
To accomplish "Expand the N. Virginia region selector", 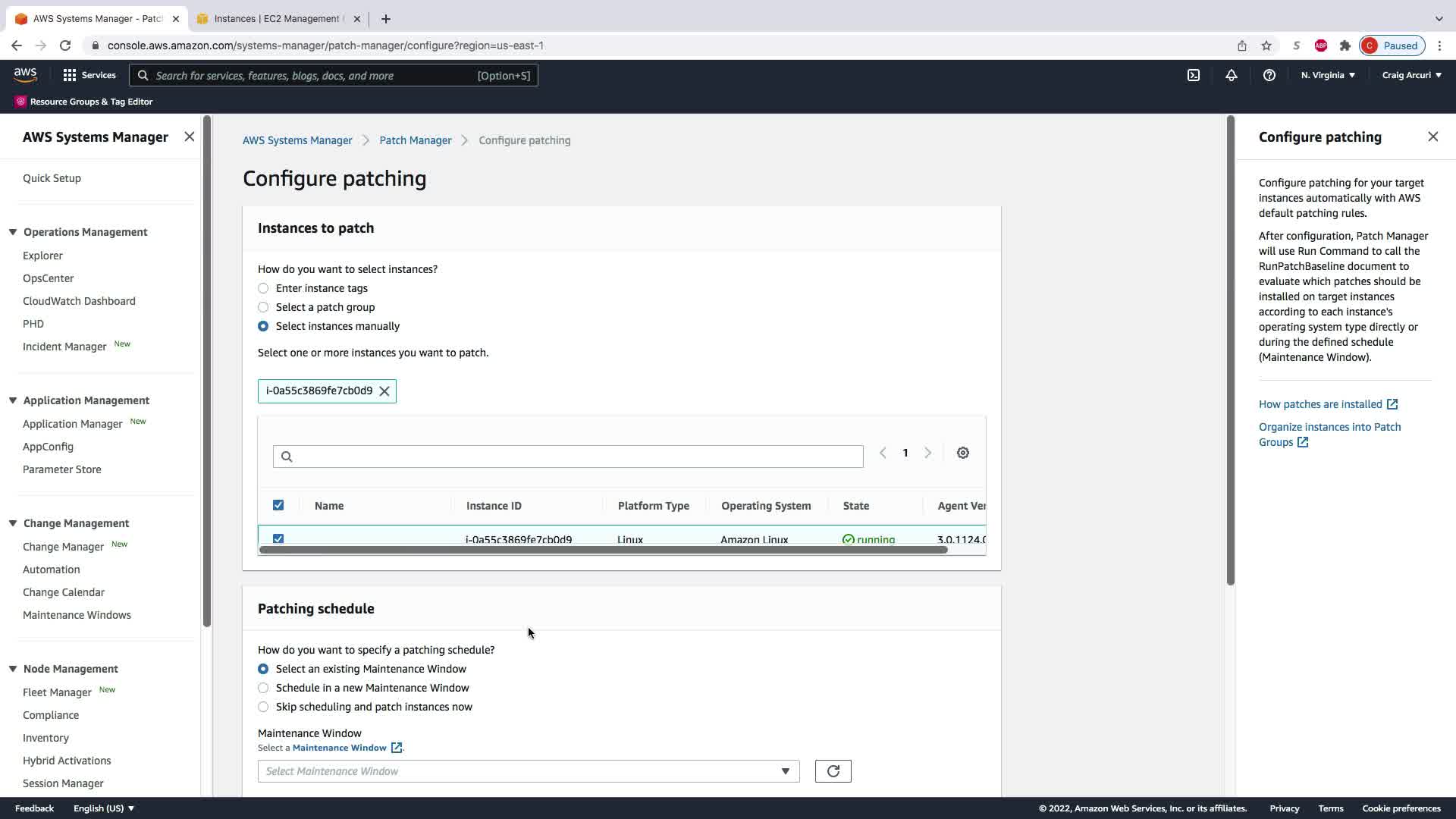I will coord(1328,75).
